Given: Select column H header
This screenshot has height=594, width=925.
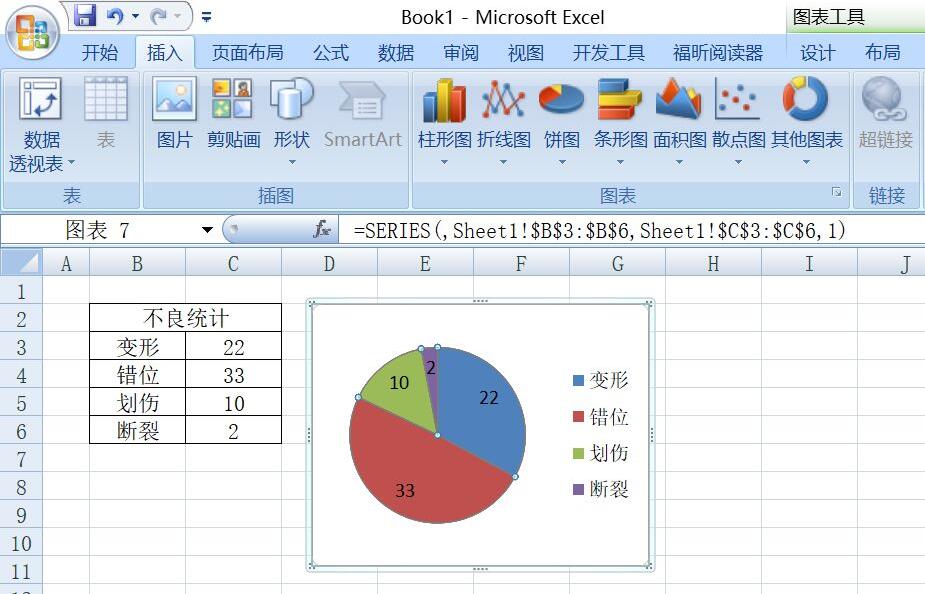Looking at the screenshot, I should [713, 263].
